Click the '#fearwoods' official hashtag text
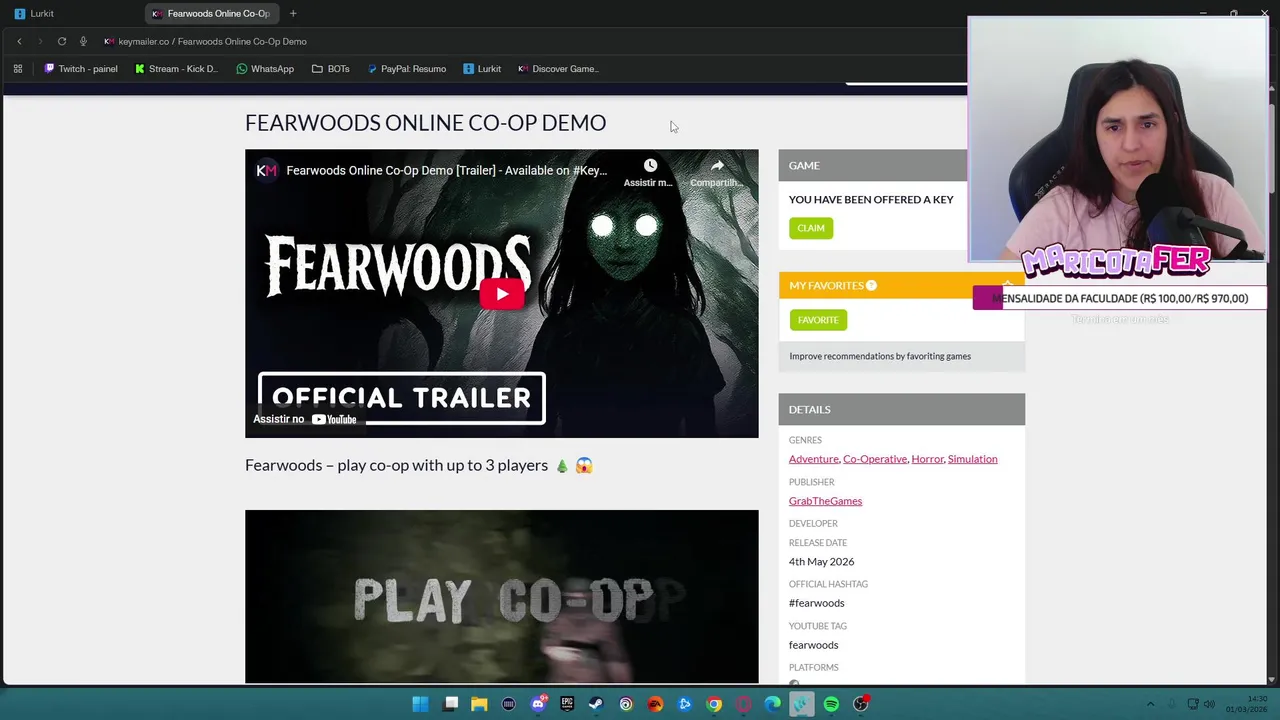 pyautogui.click(x=817, y=603)
